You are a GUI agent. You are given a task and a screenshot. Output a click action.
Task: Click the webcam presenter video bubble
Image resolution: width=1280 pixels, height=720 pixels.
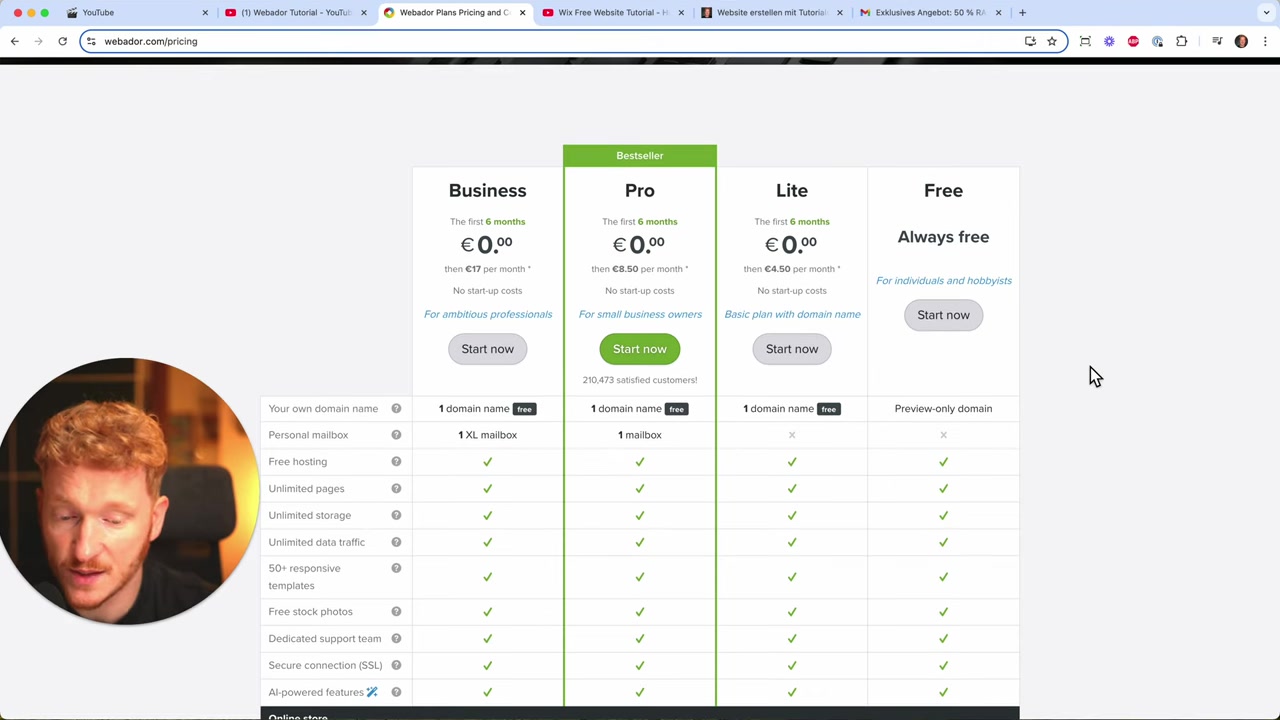click(x=128, y=491)
